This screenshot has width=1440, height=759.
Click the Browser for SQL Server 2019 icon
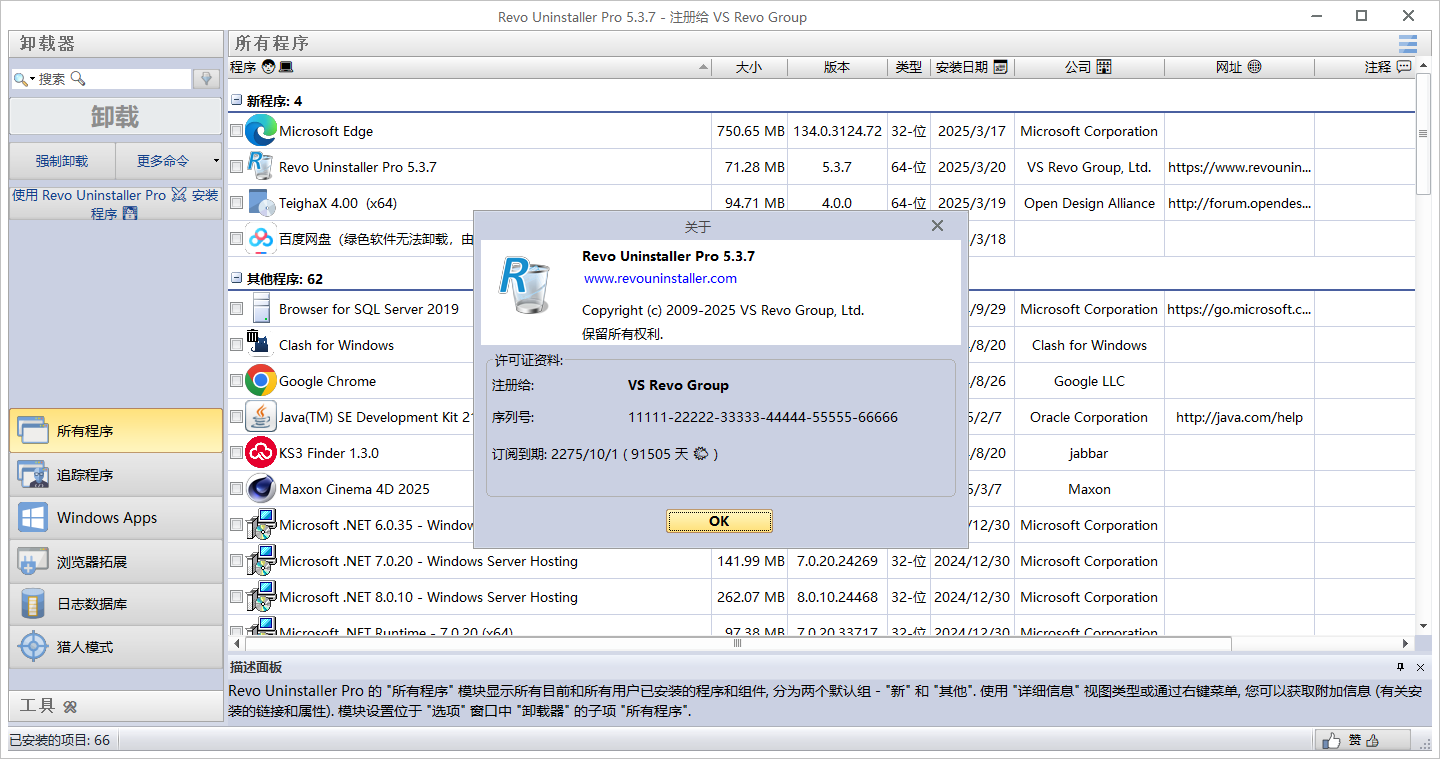click(261, 309)
